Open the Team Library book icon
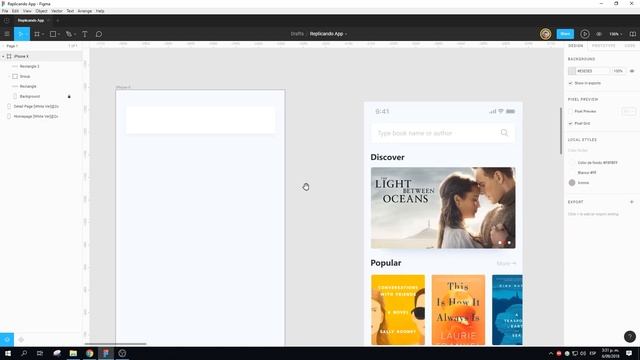This screenshot has height=360, width=640. click(632, 34)
